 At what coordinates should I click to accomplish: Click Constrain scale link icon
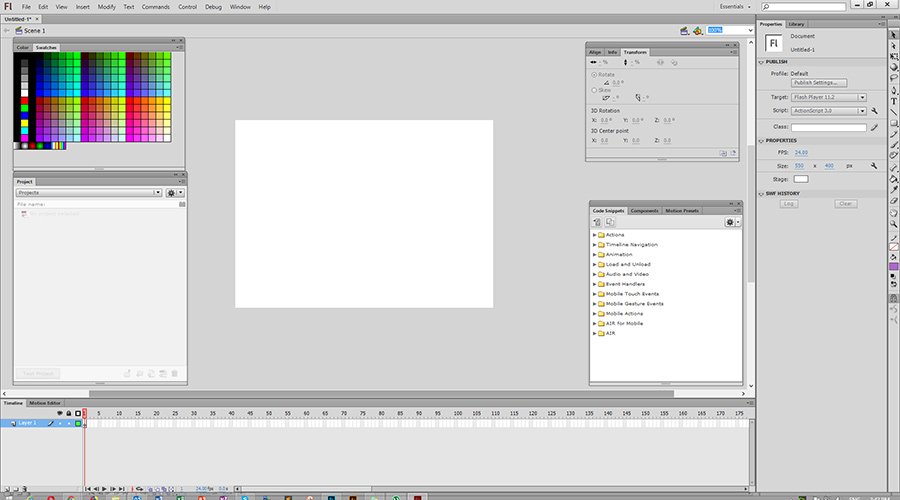[660, 63]
